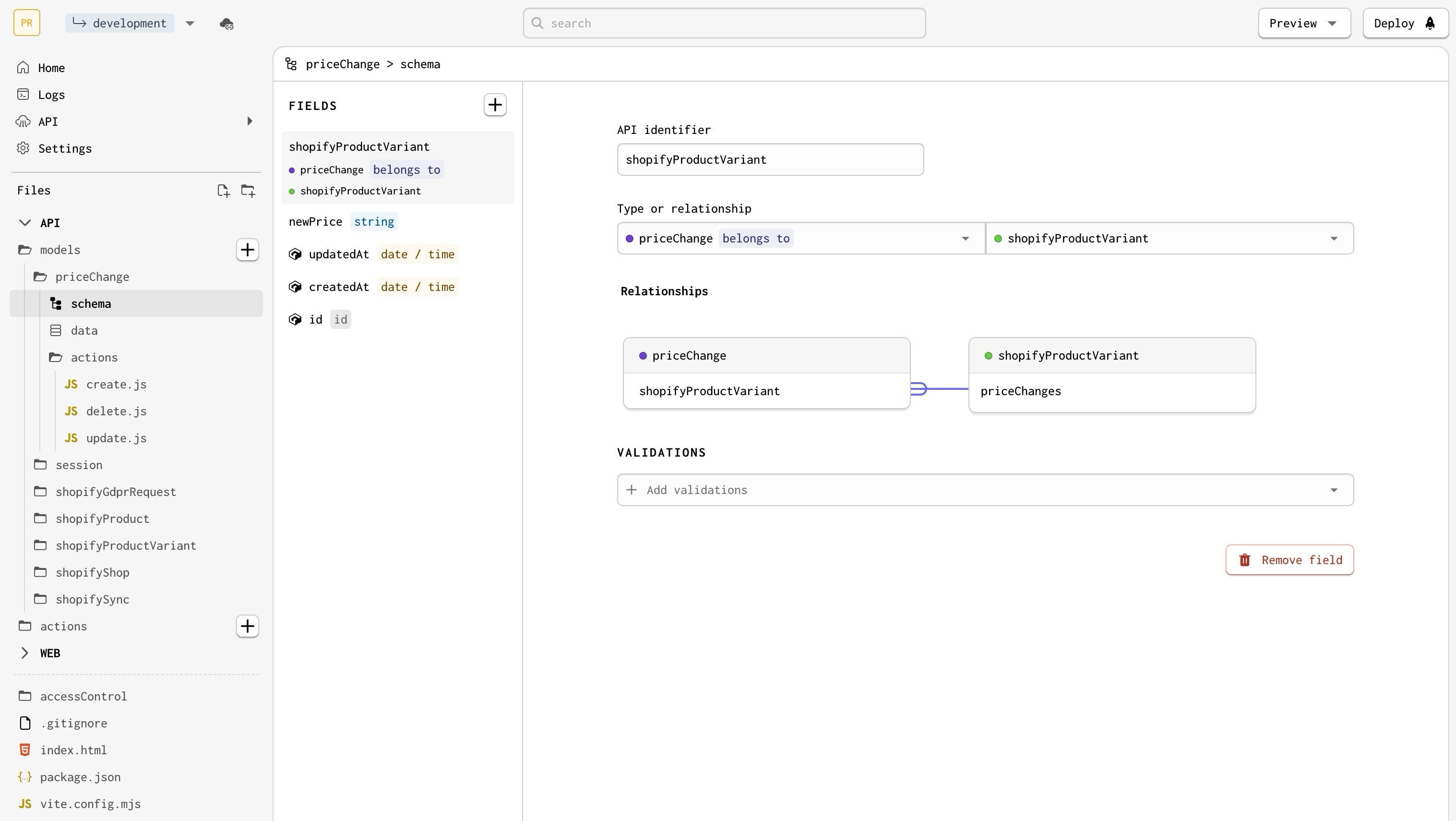Viewport: 1456px width, 821px height.
Task: Open Settings in the sidebar
Action: pos(64,149)
